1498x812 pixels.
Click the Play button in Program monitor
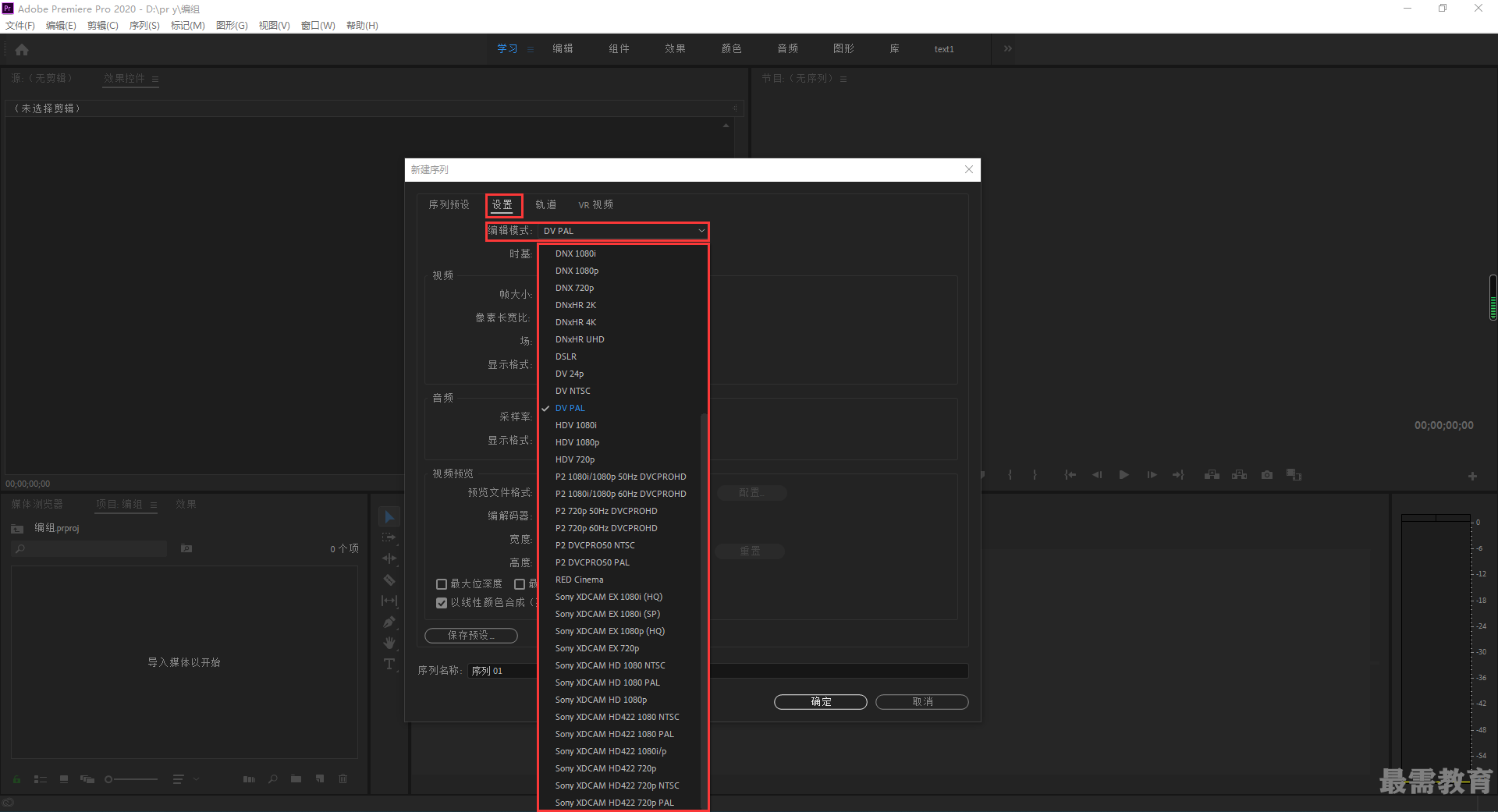tap(1123, 474)
